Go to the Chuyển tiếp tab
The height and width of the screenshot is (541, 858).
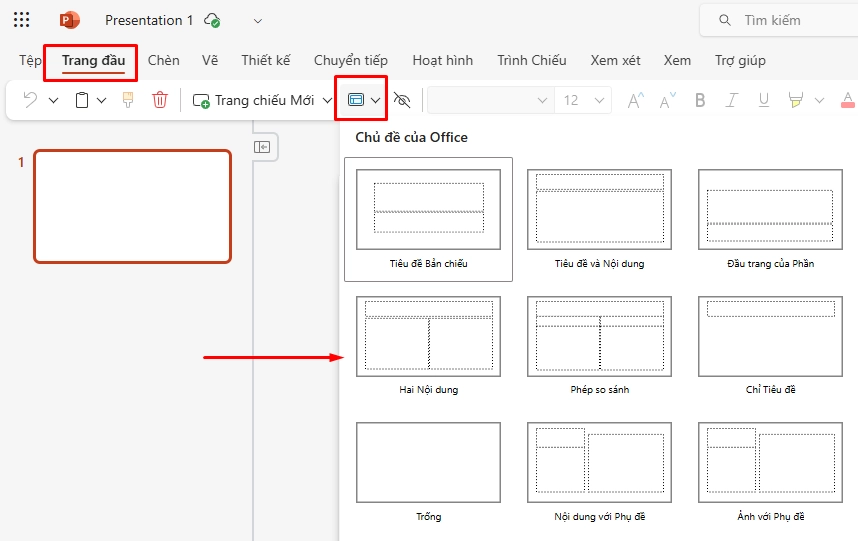point(351,60)
